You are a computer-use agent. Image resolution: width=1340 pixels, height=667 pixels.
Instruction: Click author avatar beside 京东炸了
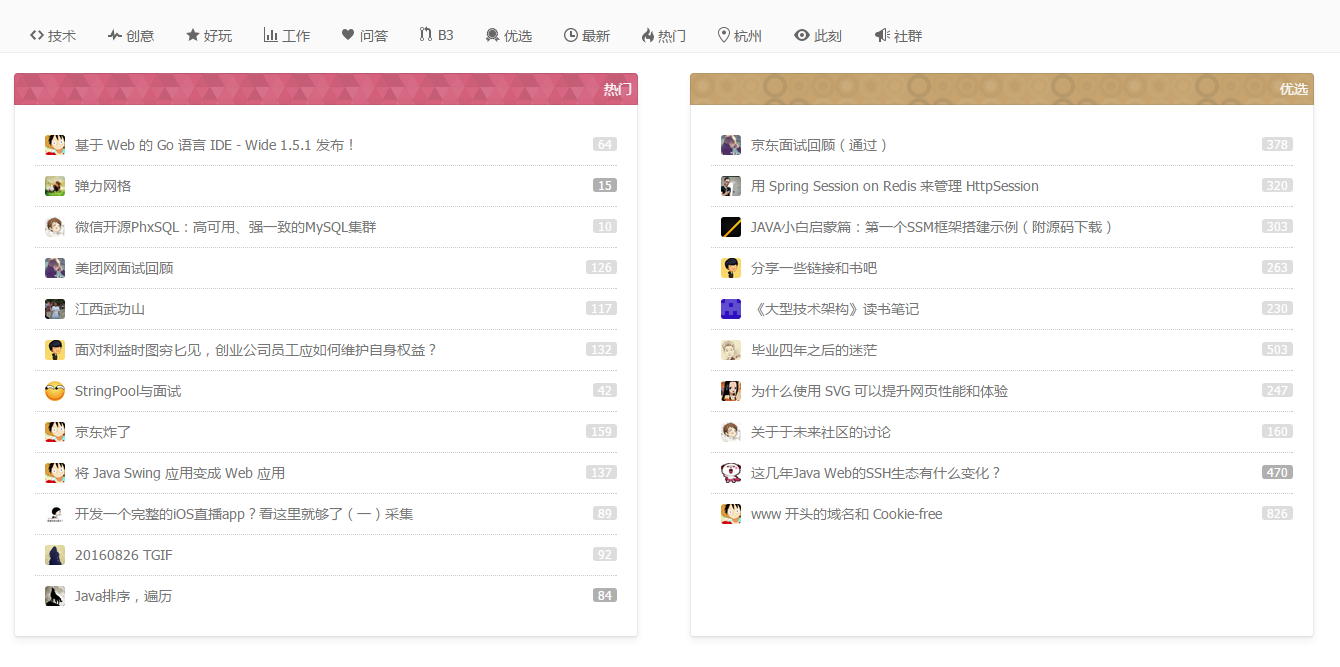[x=55, y=432]
